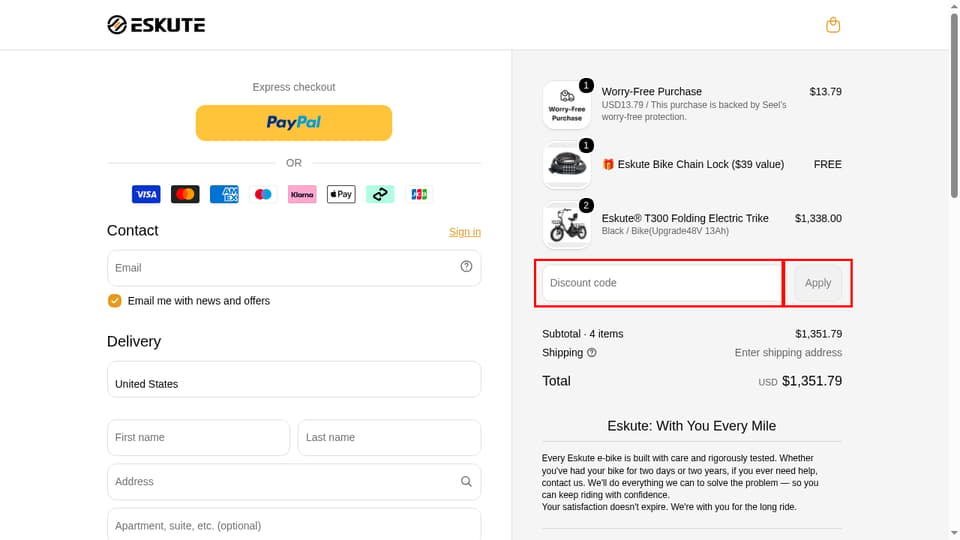Click the 'FREE' price label

point(828,164)
